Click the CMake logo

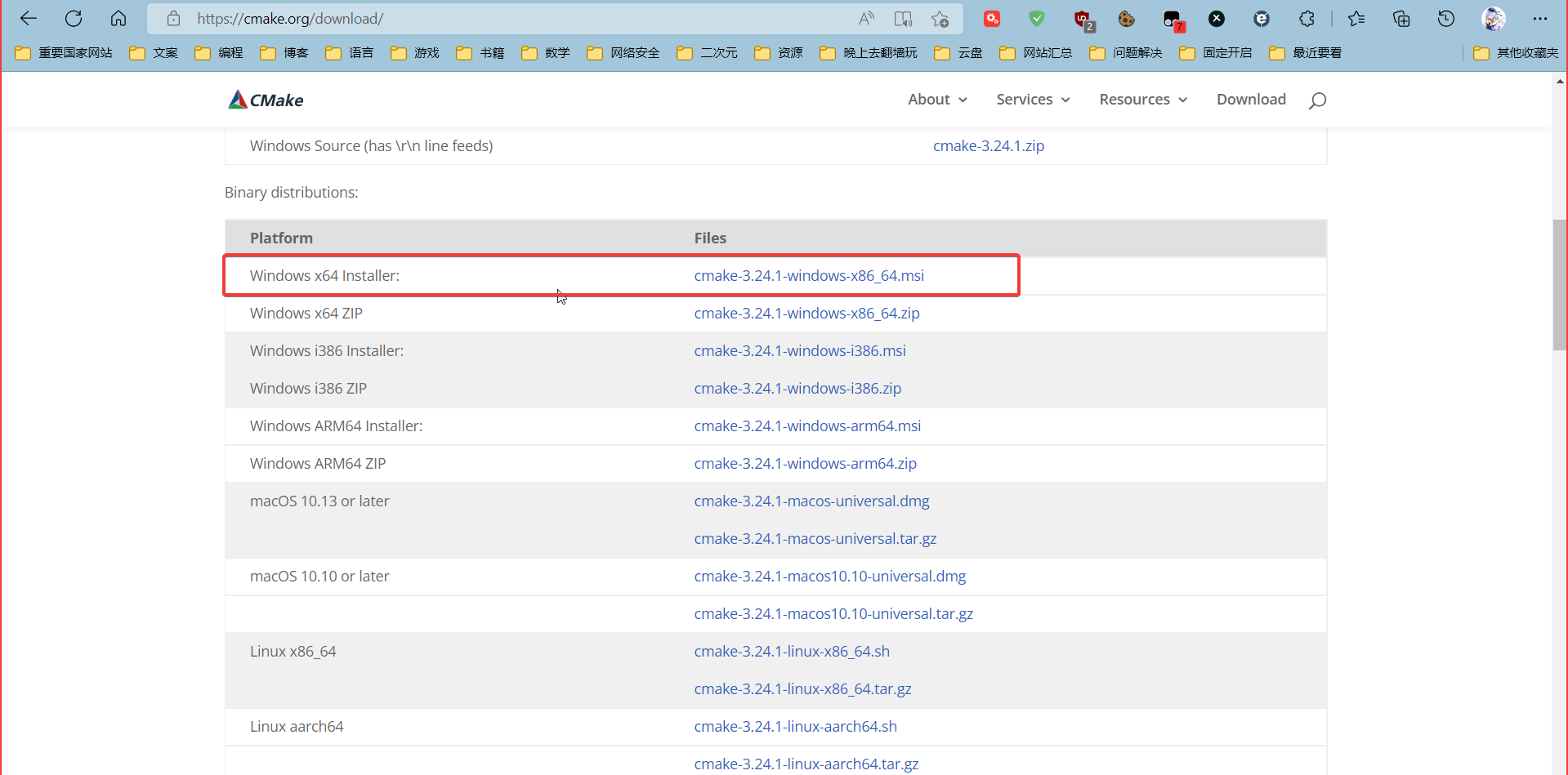click(x=266, y=100)
